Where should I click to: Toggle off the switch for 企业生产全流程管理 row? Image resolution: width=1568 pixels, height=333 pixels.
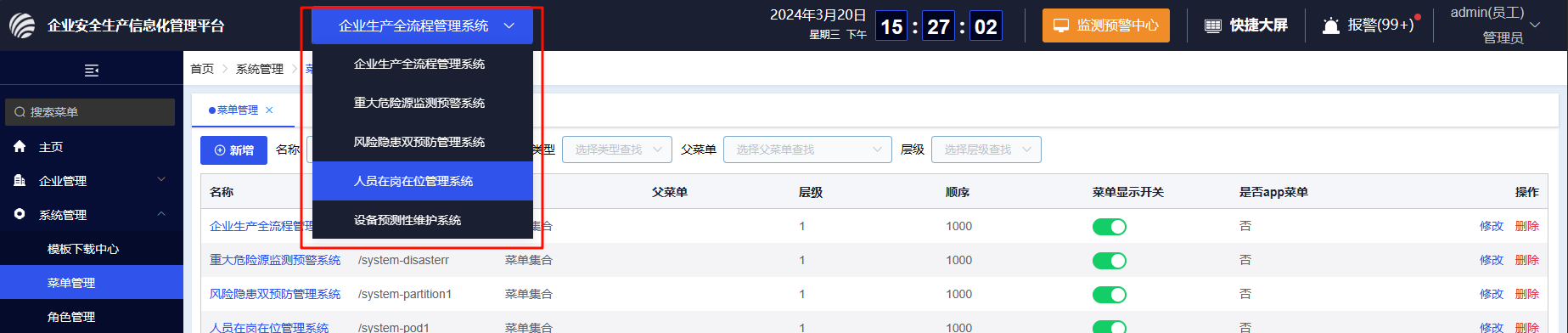(1109, 227)
